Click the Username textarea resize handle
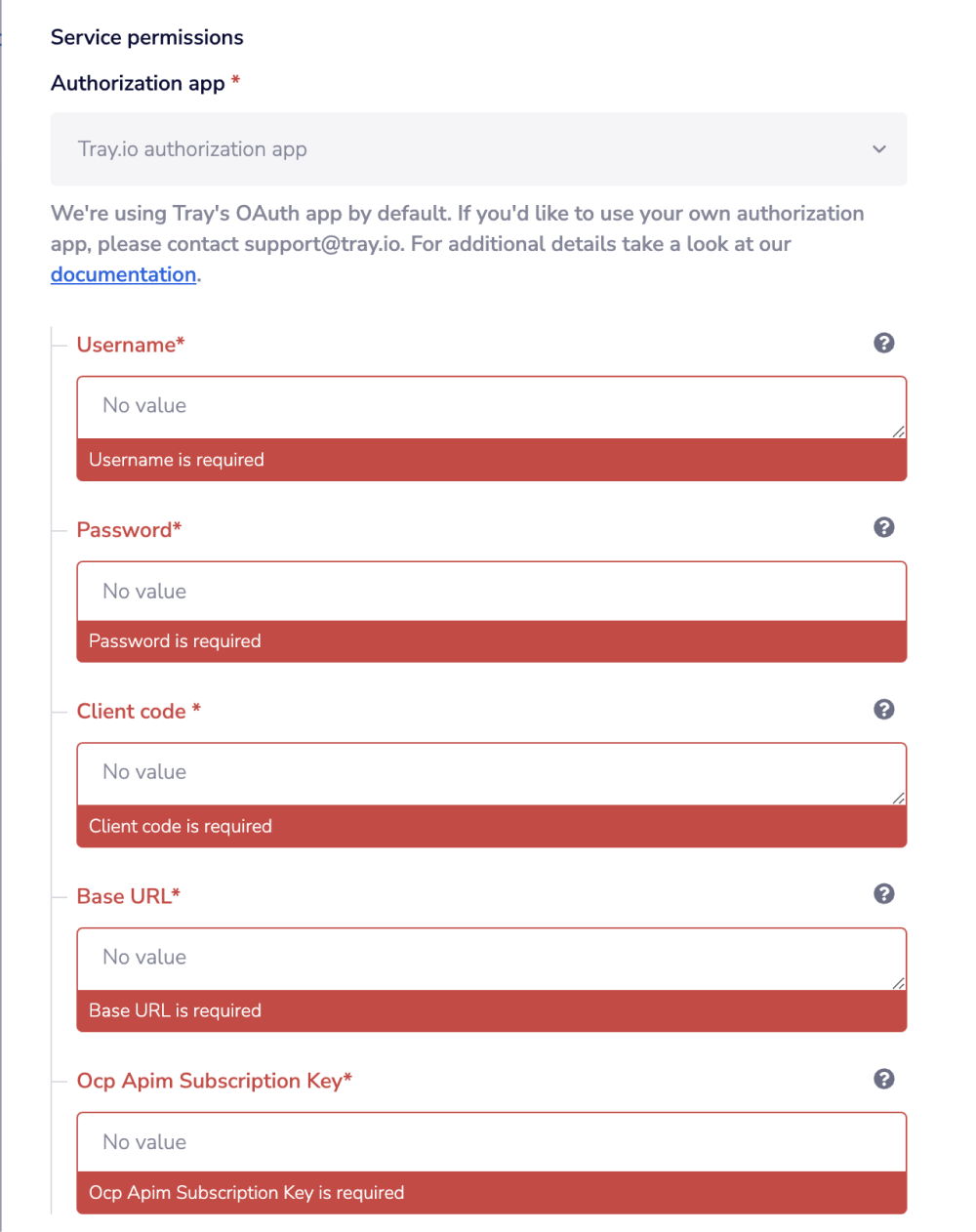Screen dimensions: 976x1232 tap(899, 430)
